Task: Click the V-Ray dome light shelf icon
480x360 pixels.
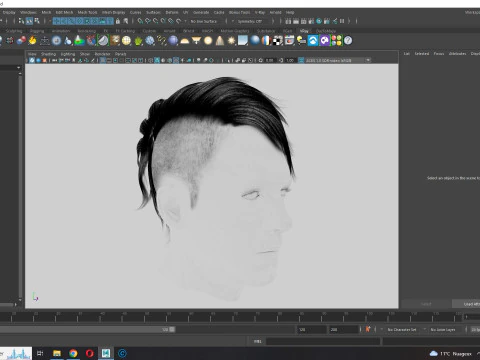Action: pos(184,41)
